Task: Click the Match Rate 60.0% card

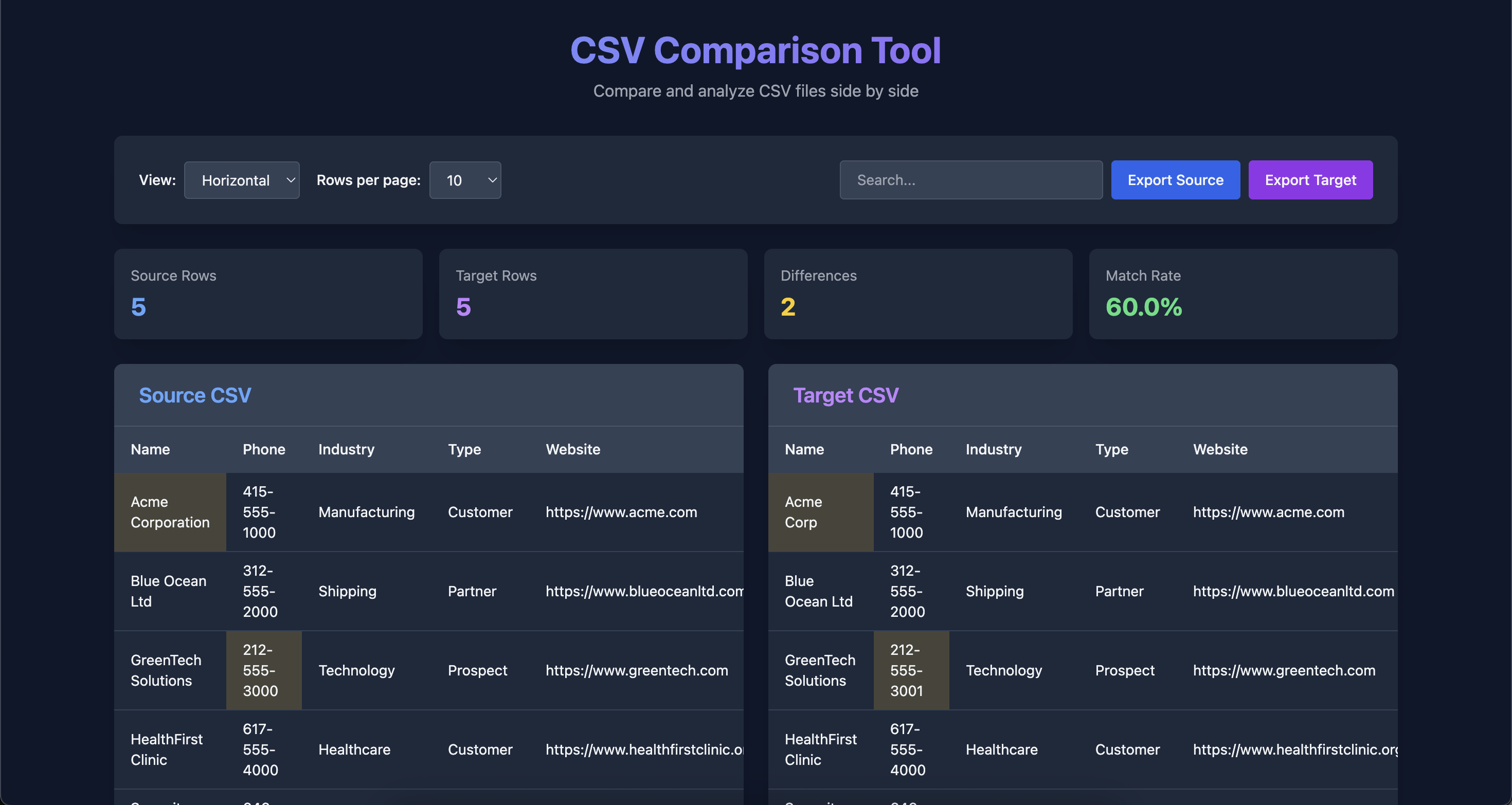Action: point(1243,294)
